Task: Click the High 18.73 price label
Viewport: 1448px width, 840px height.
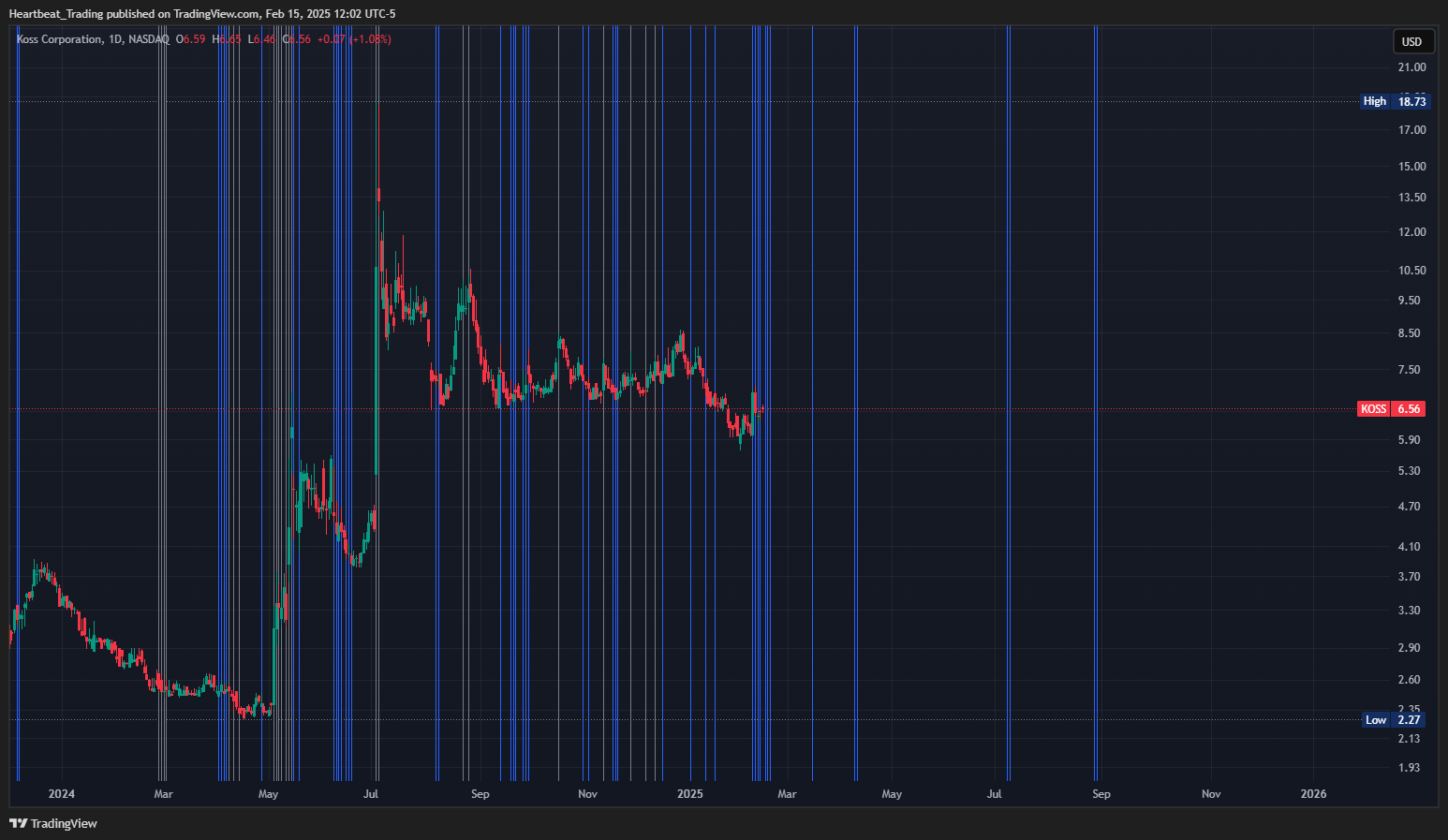Action: tap(1395, 101)
